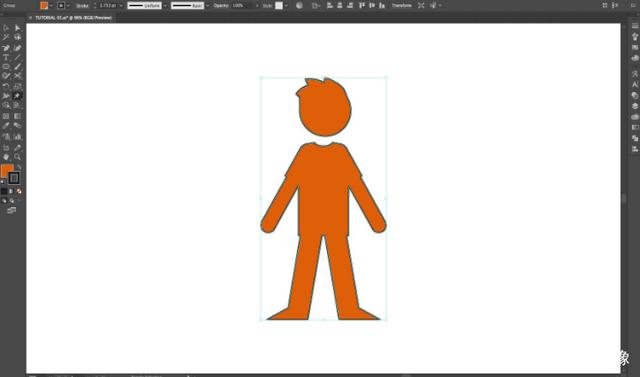Bring the stroke box to front
Image resolution: width=640 pixels, height=377 pixels.
point(14,178)
